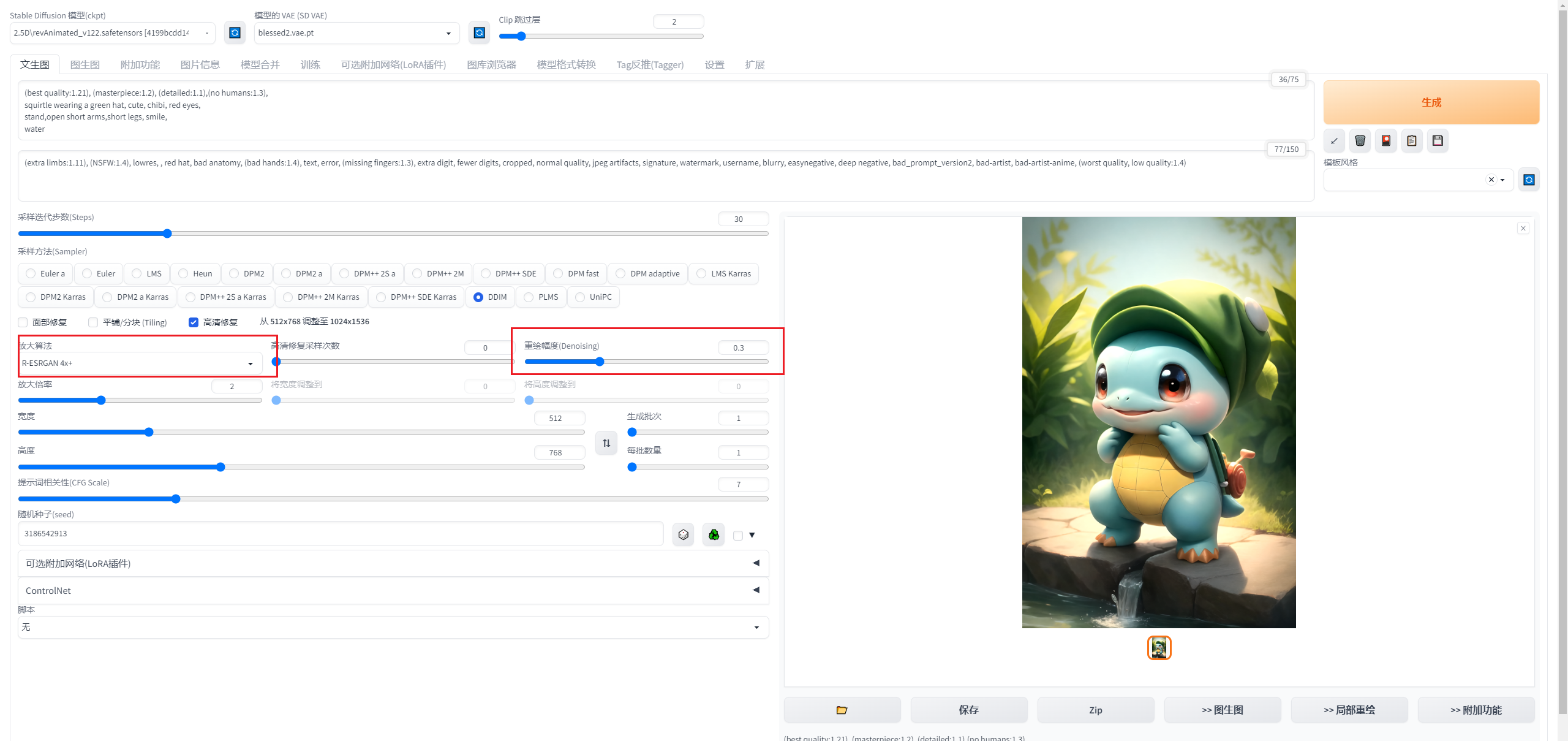The image size is (1568, 741).
Task: Open the 扩展 tab
Action: coord(755,64)
